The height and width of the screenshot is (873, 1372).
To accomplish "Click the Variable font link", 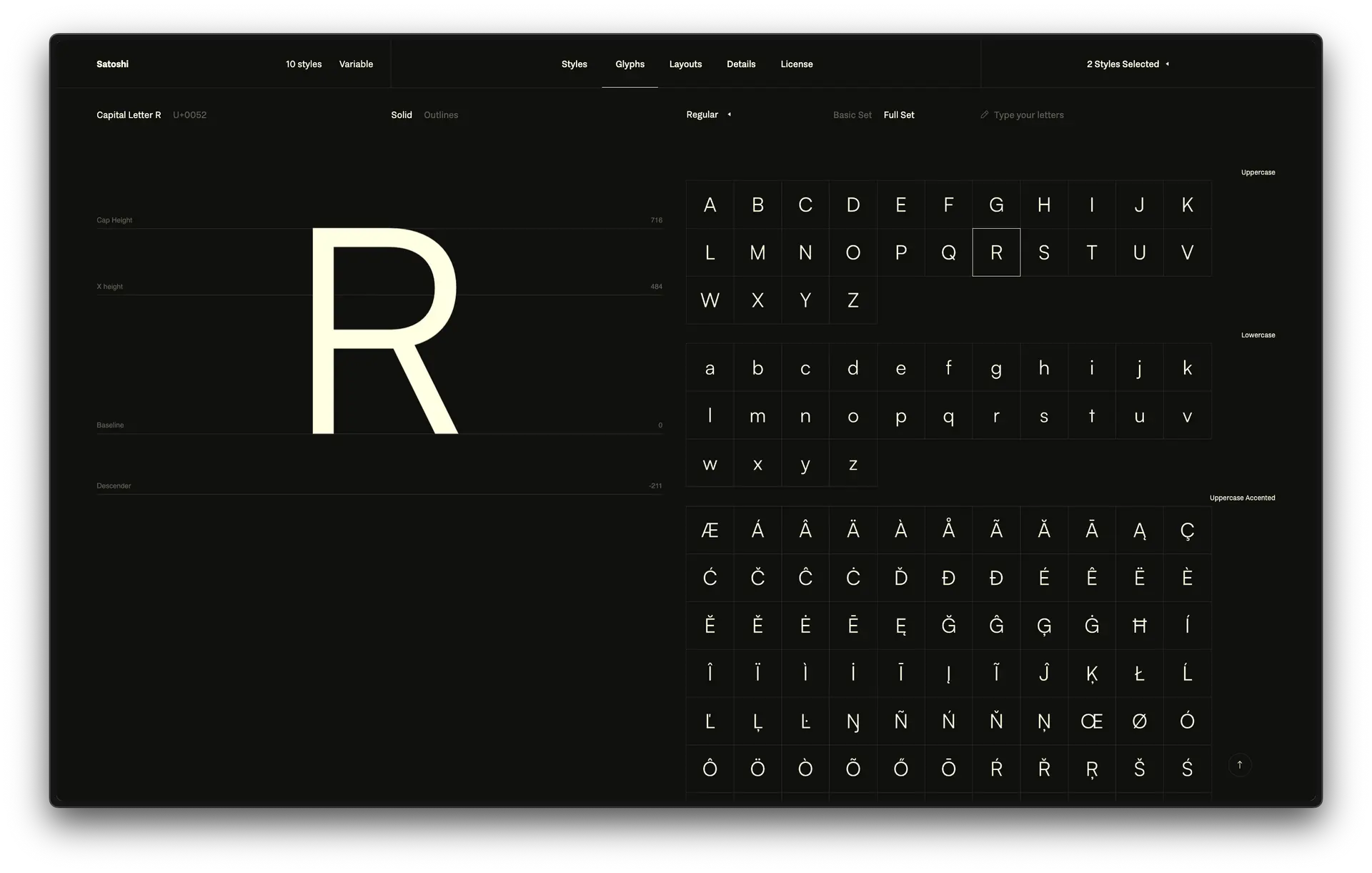I will tap(356, 64).
